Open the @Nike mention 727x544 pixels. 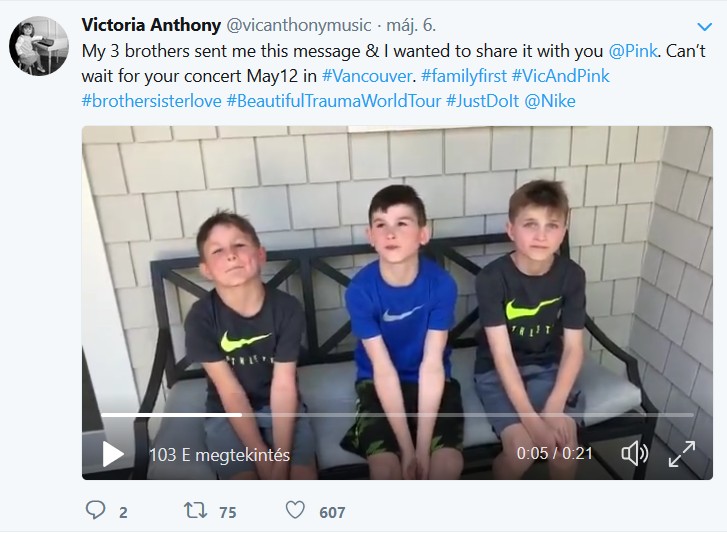coord(550,101)
